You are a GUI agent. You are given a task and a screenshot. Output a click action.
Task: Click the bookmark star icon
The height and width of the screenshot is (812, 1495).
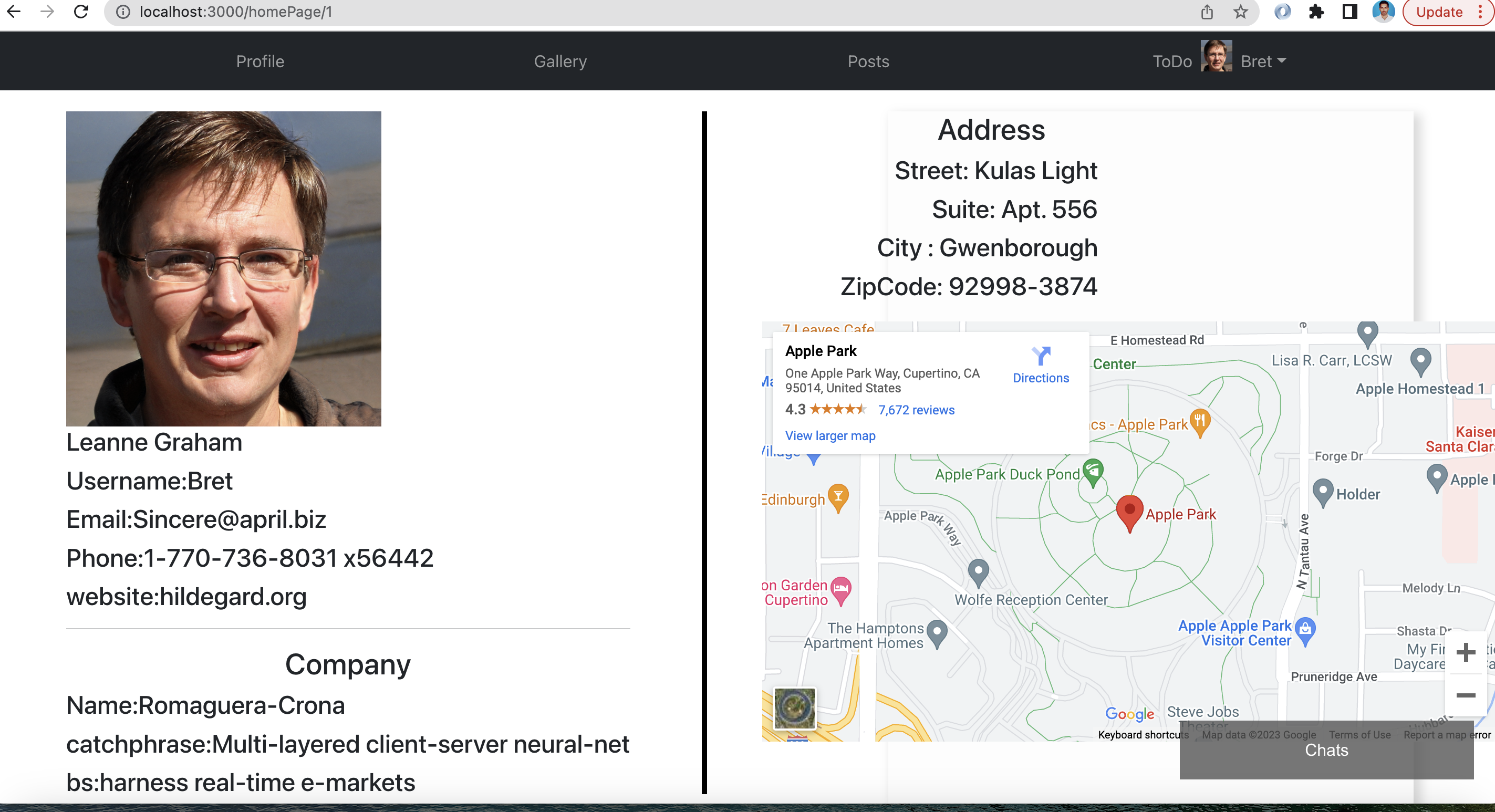tap(1240, 12)
